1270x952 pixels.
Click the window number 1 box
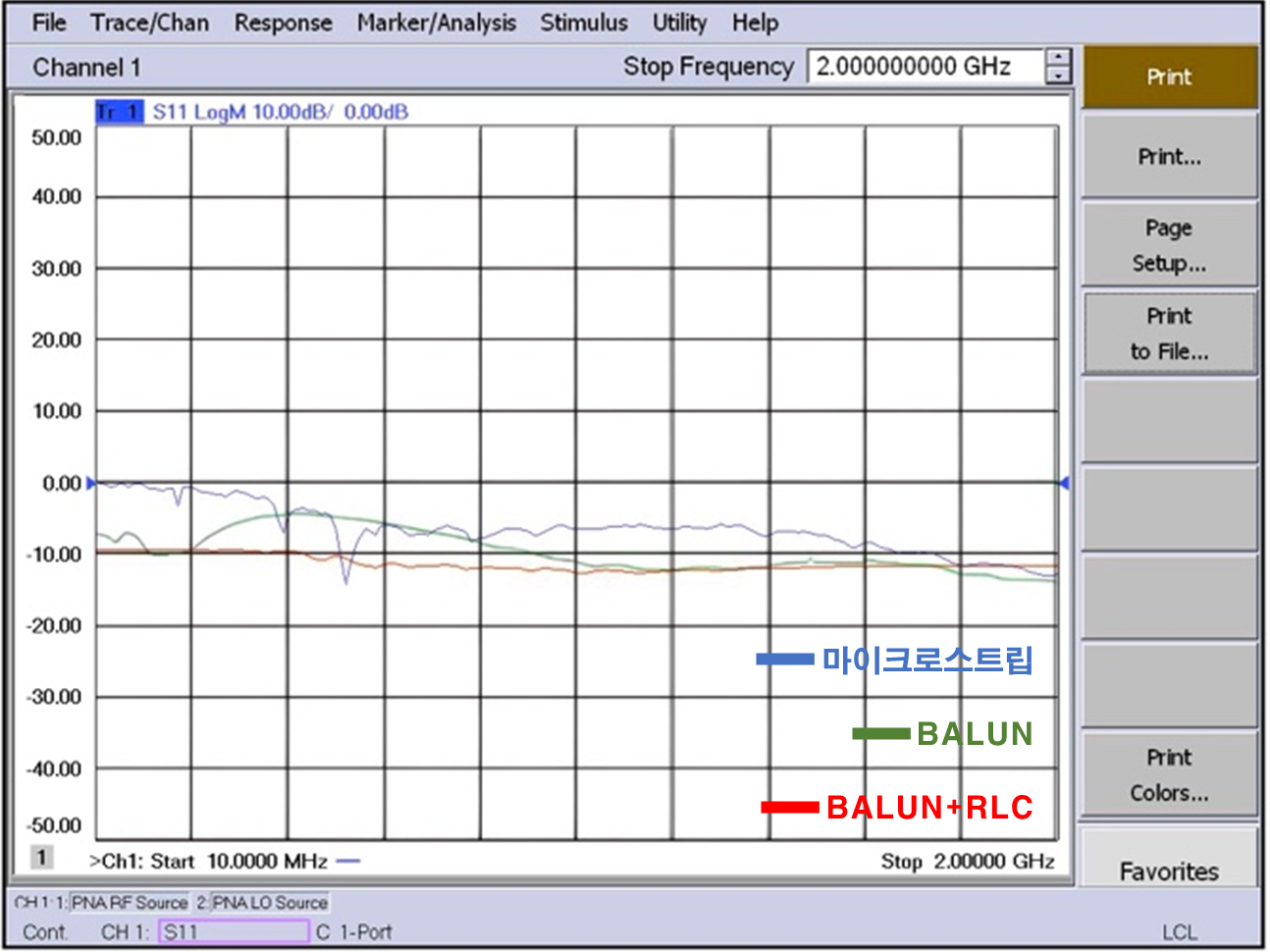click(41, 858)
